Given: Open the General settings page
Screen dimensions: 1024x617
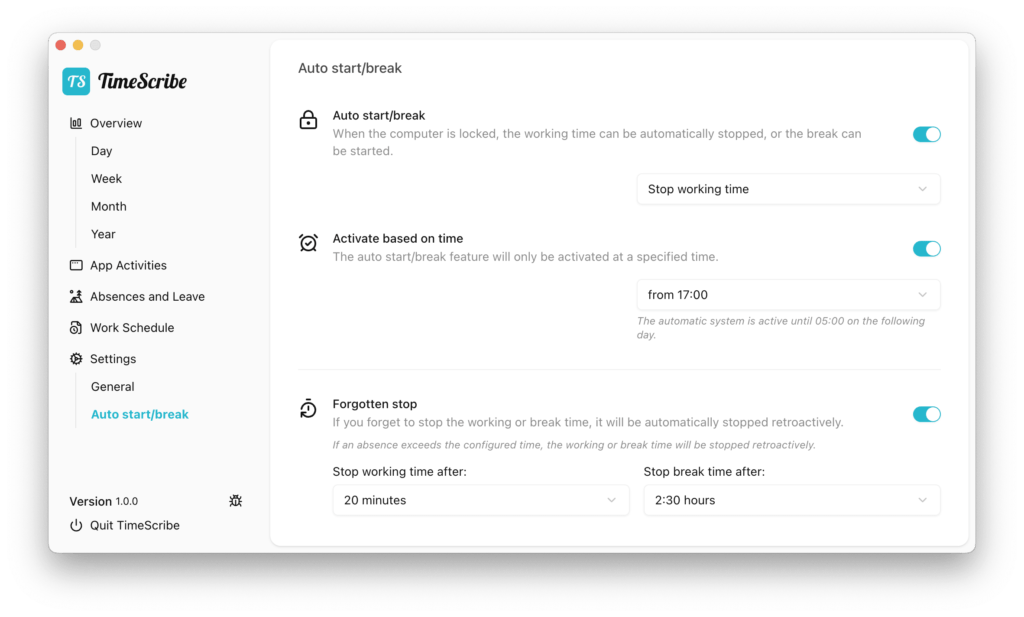Looking at the screenshot, I should click(x=112, y=387).
